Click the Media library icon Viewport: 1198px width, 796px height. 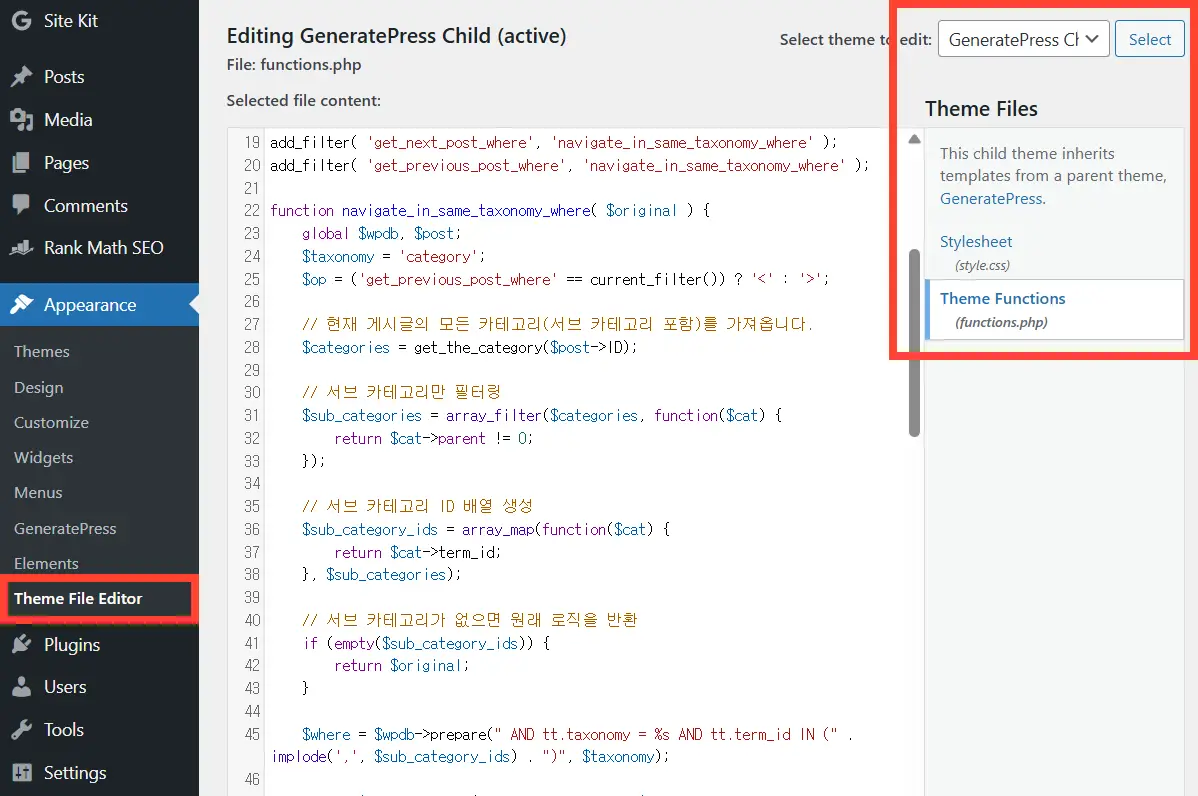21,120
